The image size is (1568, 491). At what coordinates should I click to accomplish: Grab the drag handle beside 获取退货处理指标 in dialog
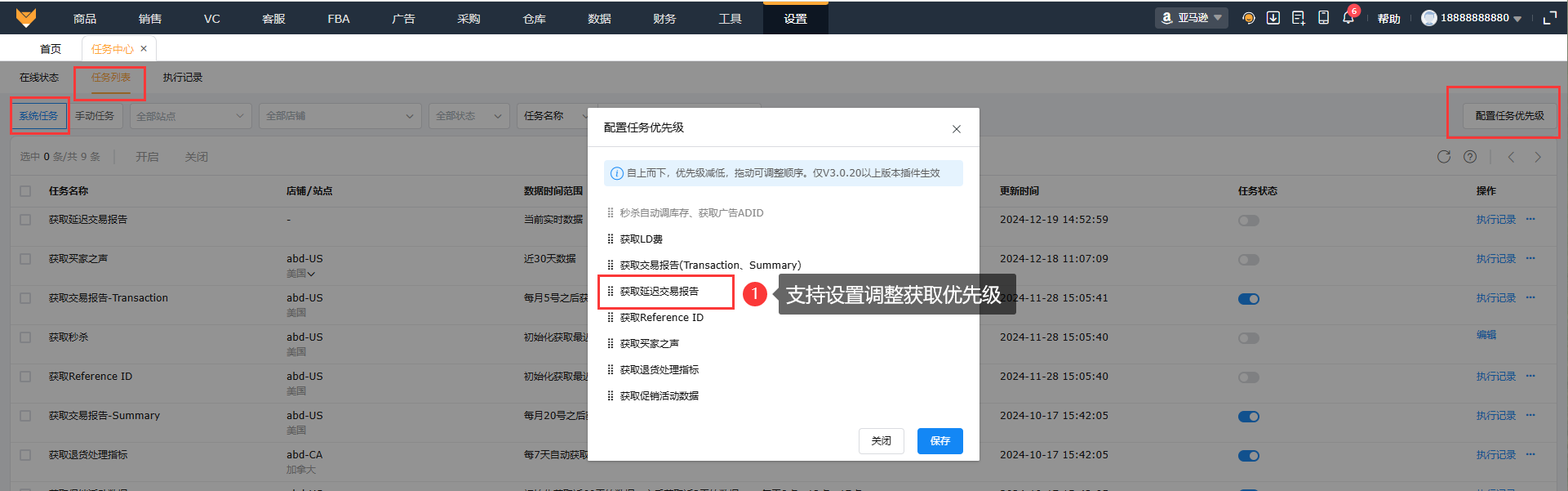pos(610,370)
